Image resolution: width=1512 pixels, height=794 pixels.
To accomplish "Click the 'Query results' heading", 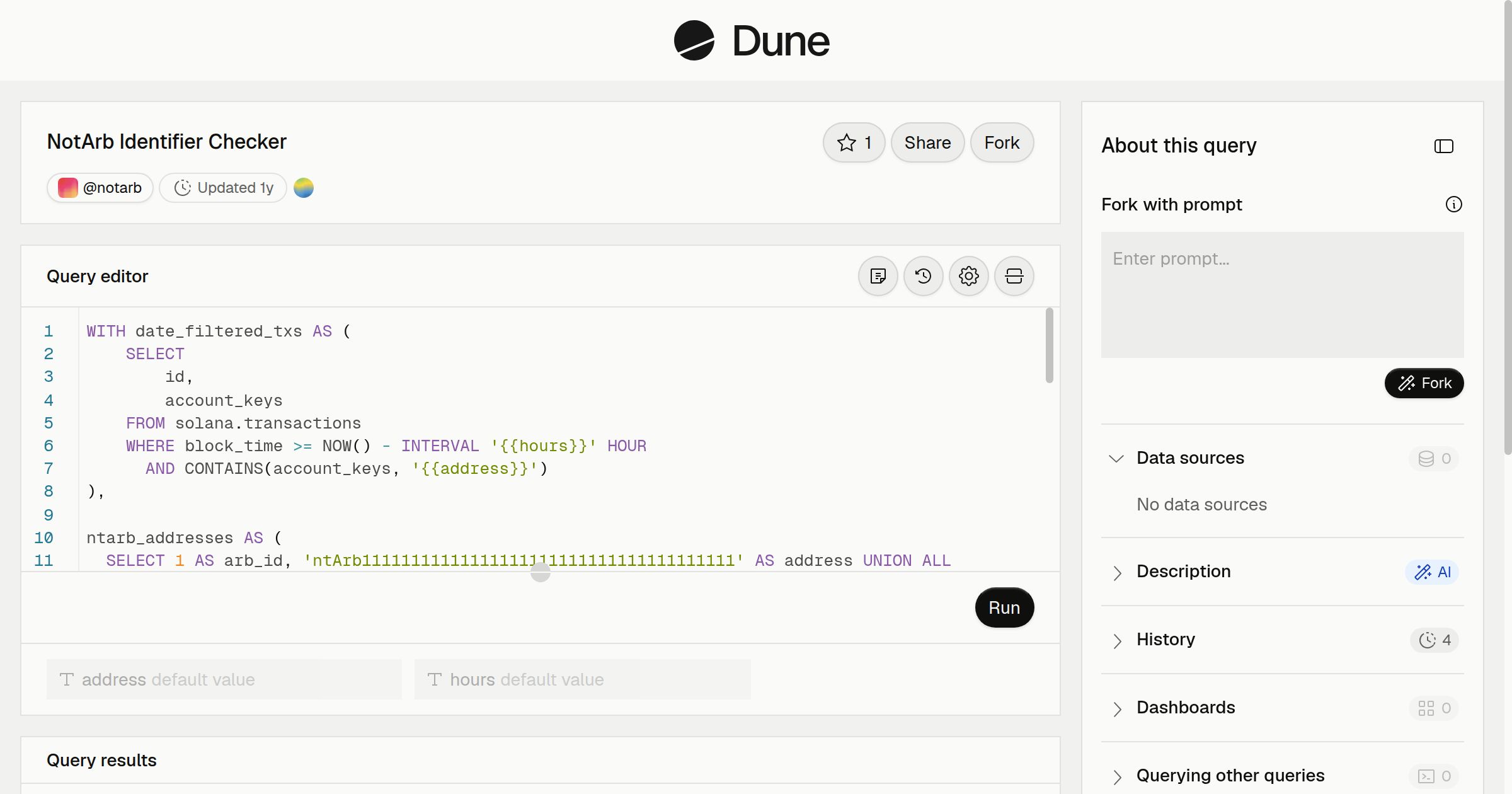I will coord(101,761).
